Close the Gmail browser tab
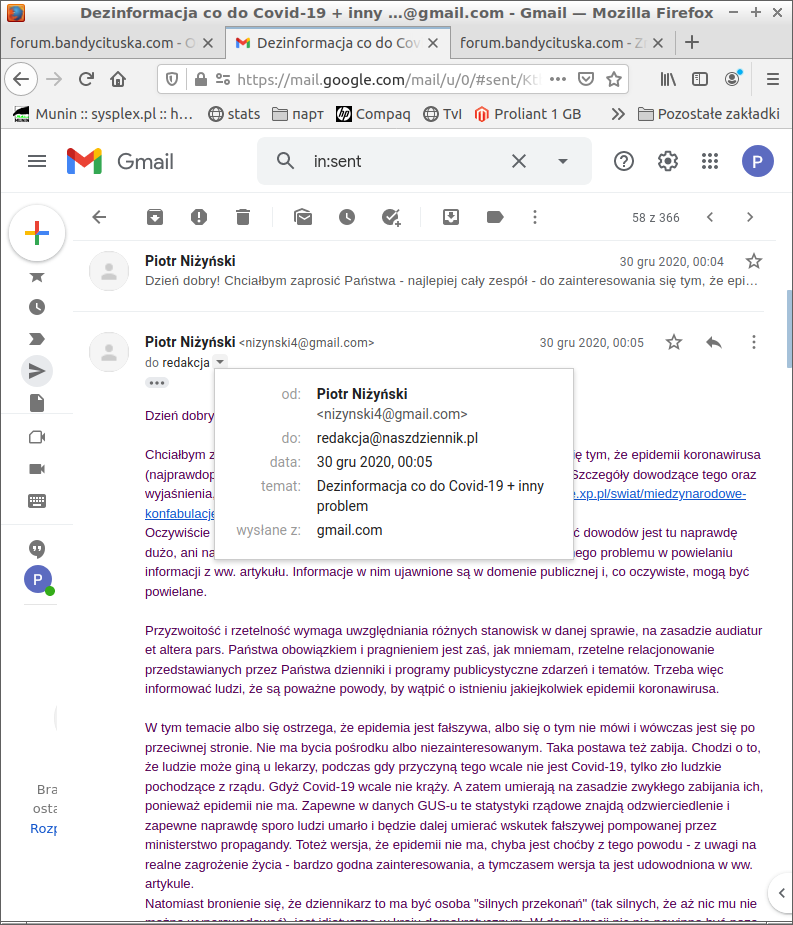Screen dimensions: 793x925 [x=433, y=43]
